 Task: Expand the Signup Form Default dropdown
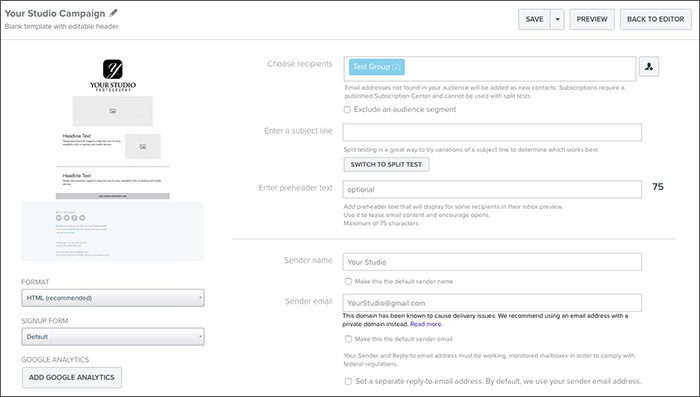pyautogui.click(x=113, y=337)
